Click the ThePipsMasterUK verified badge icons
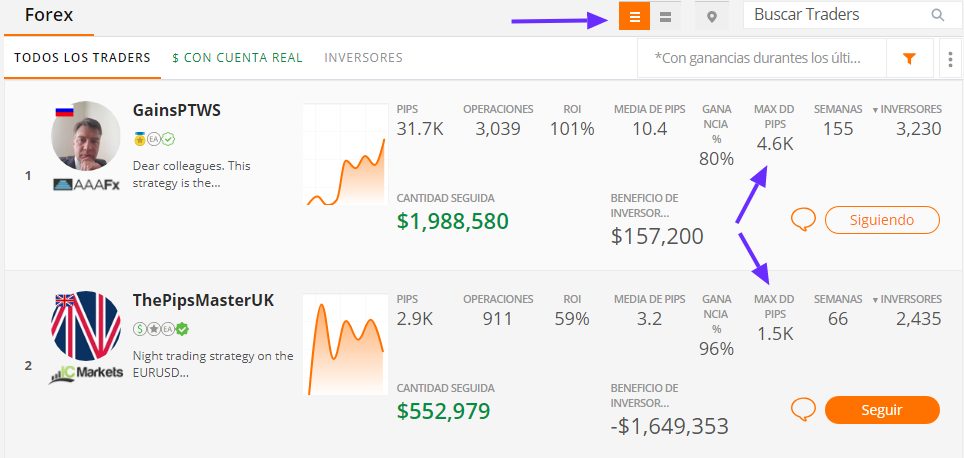This screenshot has width=964, height=458. [161, 330]
